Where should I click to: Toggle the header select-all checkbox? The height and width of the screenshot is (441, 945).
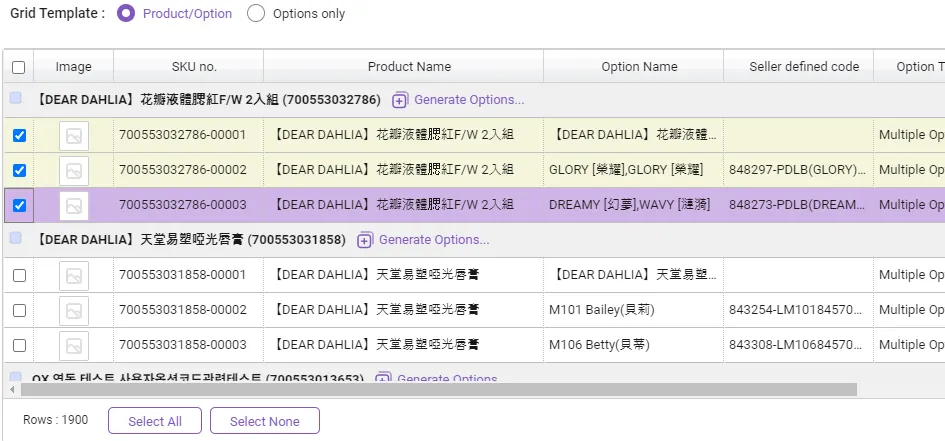click(x=19, y=67)
